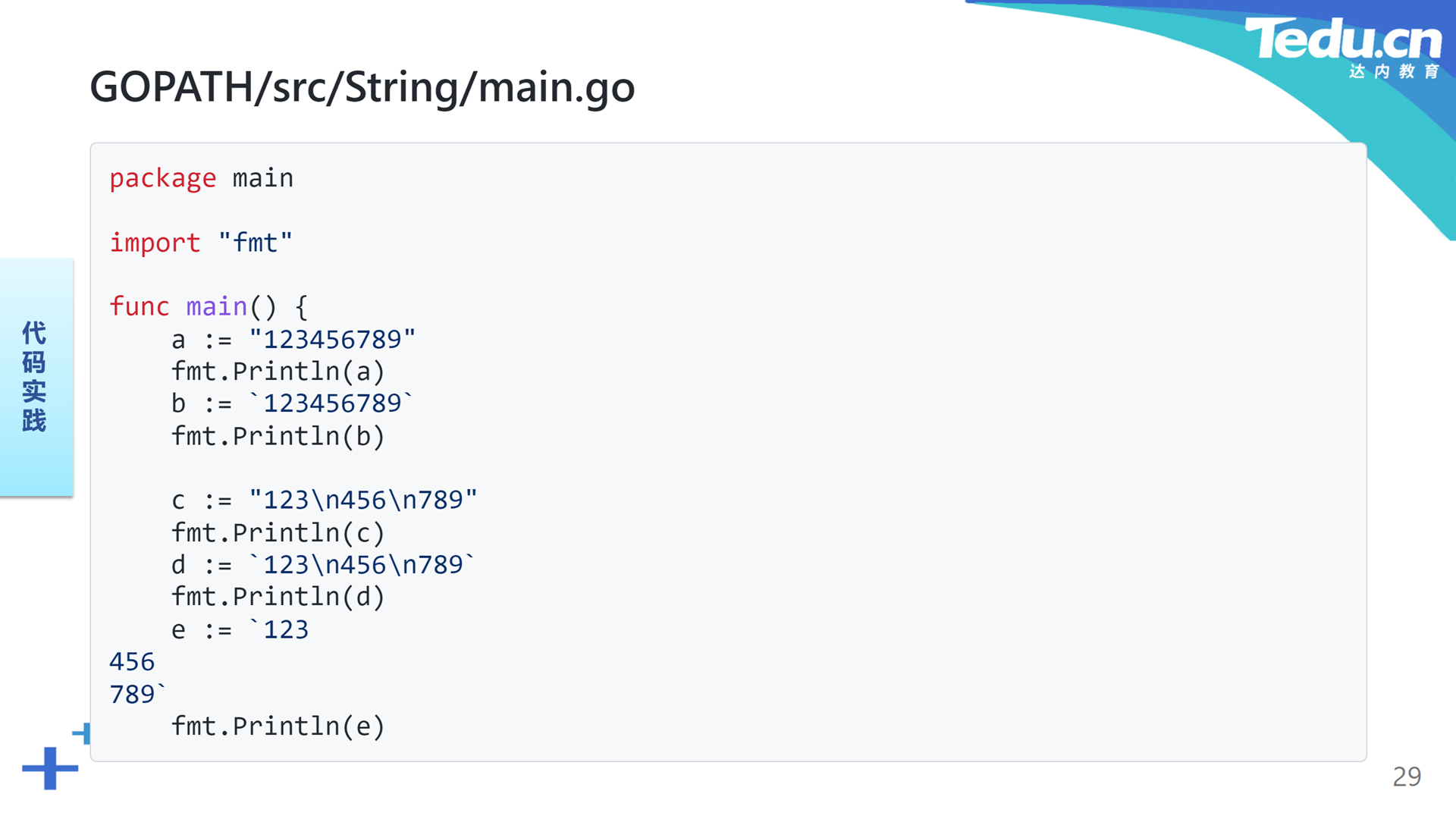Image resolution: width=1456 pixels, height=819 pixels.
Task: Click the fmt.Println(b) line
Action: pyautogui.click(x=278, y=436)
